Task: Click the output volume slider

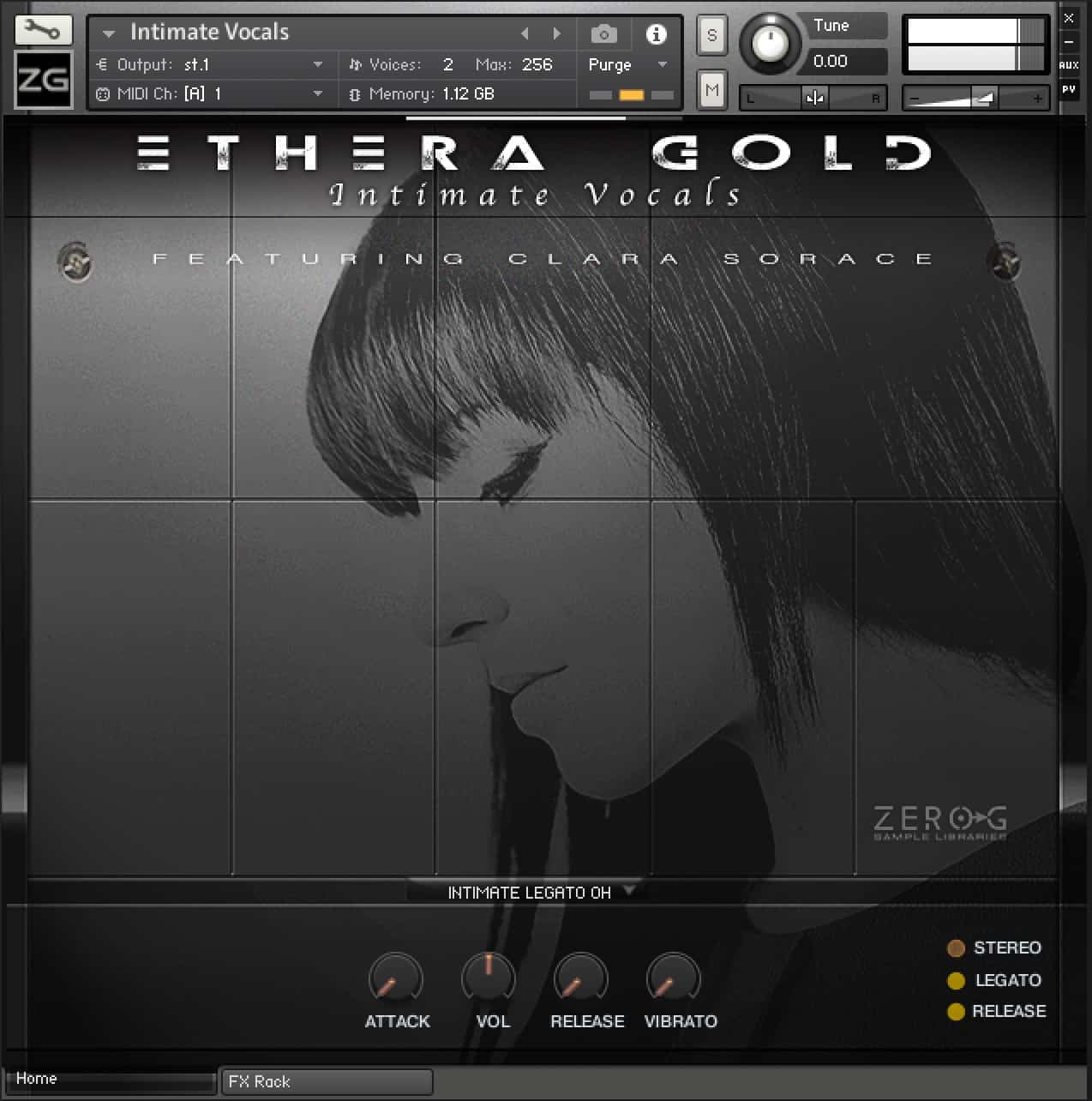Action: 976,99
